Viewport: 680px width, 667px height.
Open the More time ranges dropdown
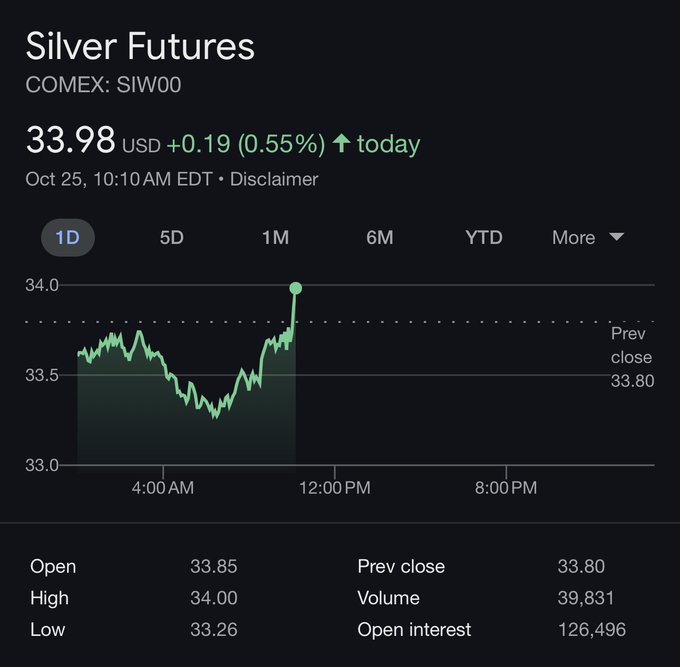click(574, 237)
